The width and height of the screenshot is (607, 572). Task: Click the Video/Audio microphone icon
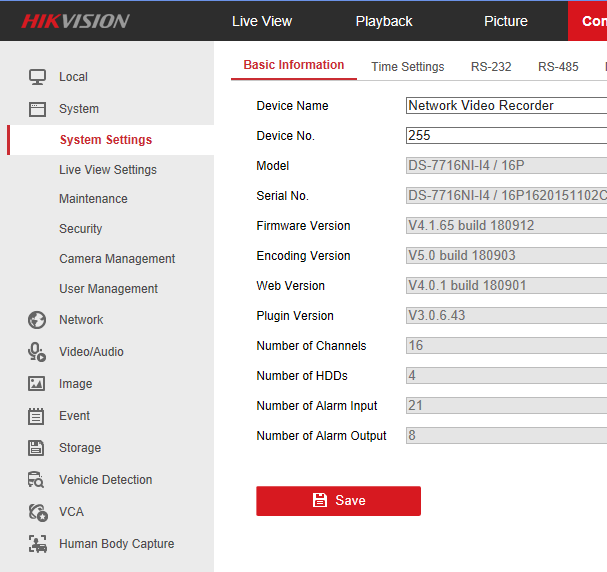[37, 352]
